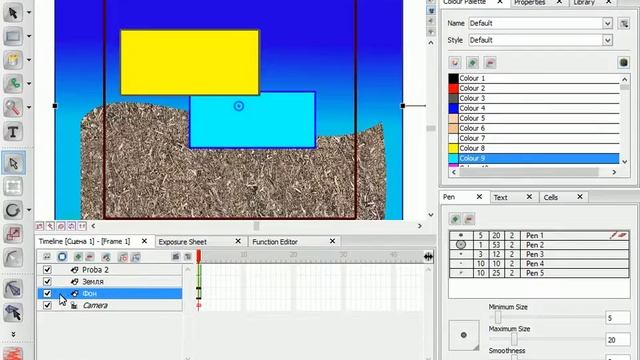Screen dimensions: 640x360
Task: Select the dotted frame selection tool
Action: [13, 187]
